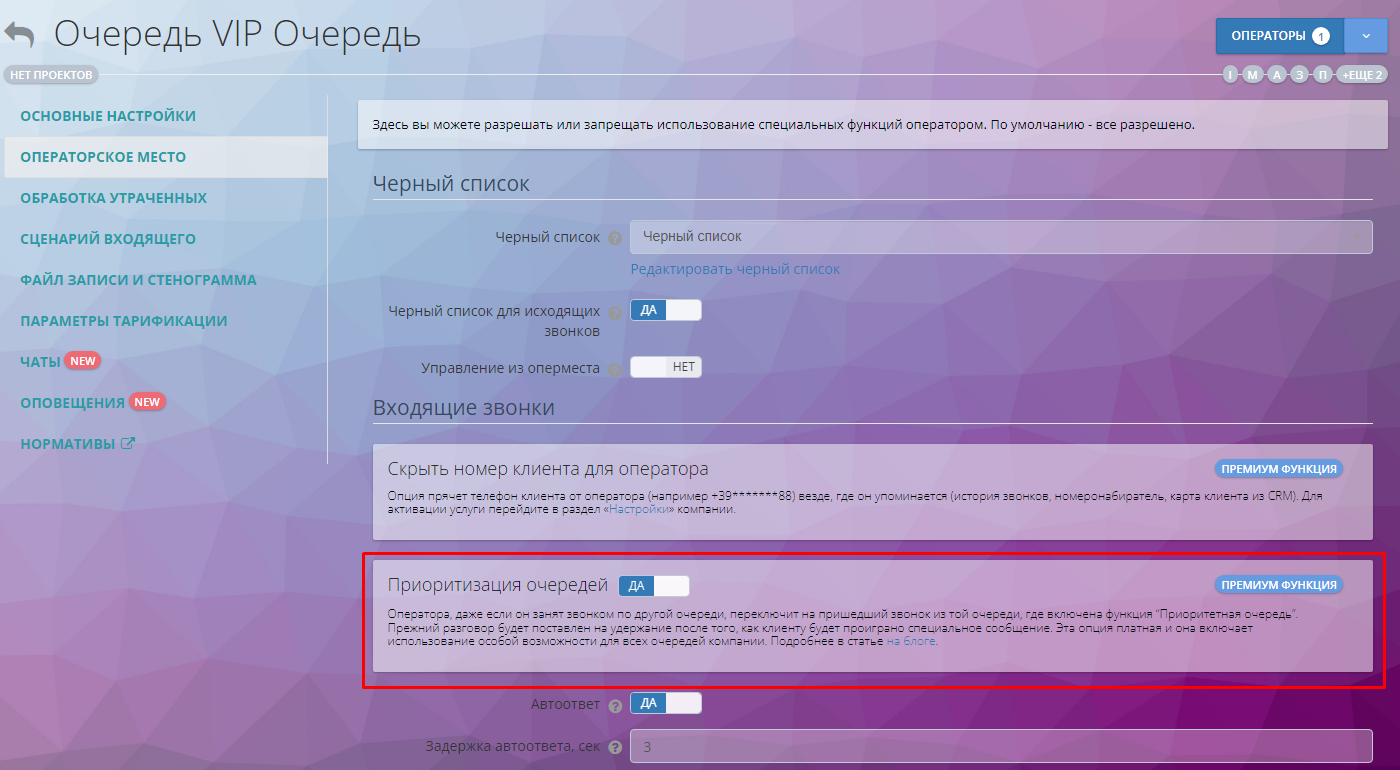1400x770 pixels.
Task: Open НОРМАТИВЫ link
Action: tap(67, 443)
